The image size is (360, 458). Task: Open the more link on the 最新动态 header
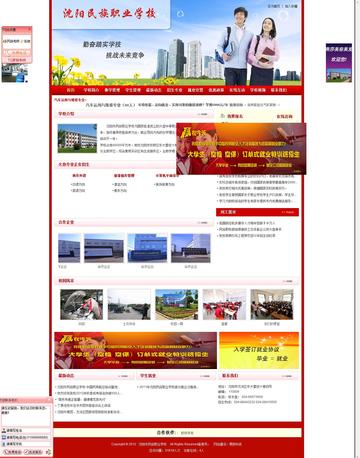pos(123,376)
